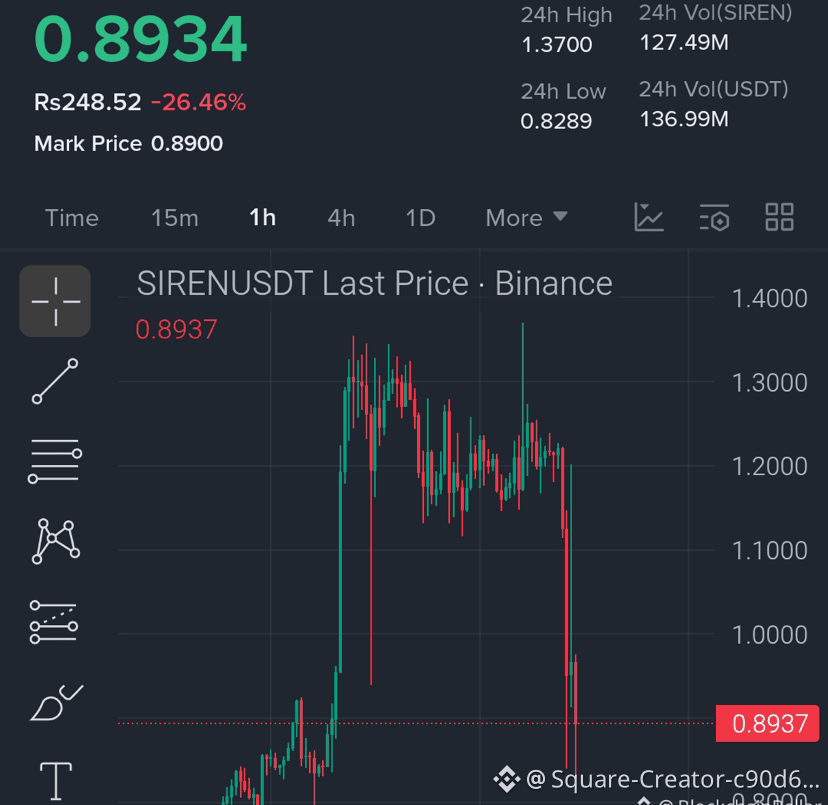
Task: Open the chart indicators icon
Action: point(648,217)
